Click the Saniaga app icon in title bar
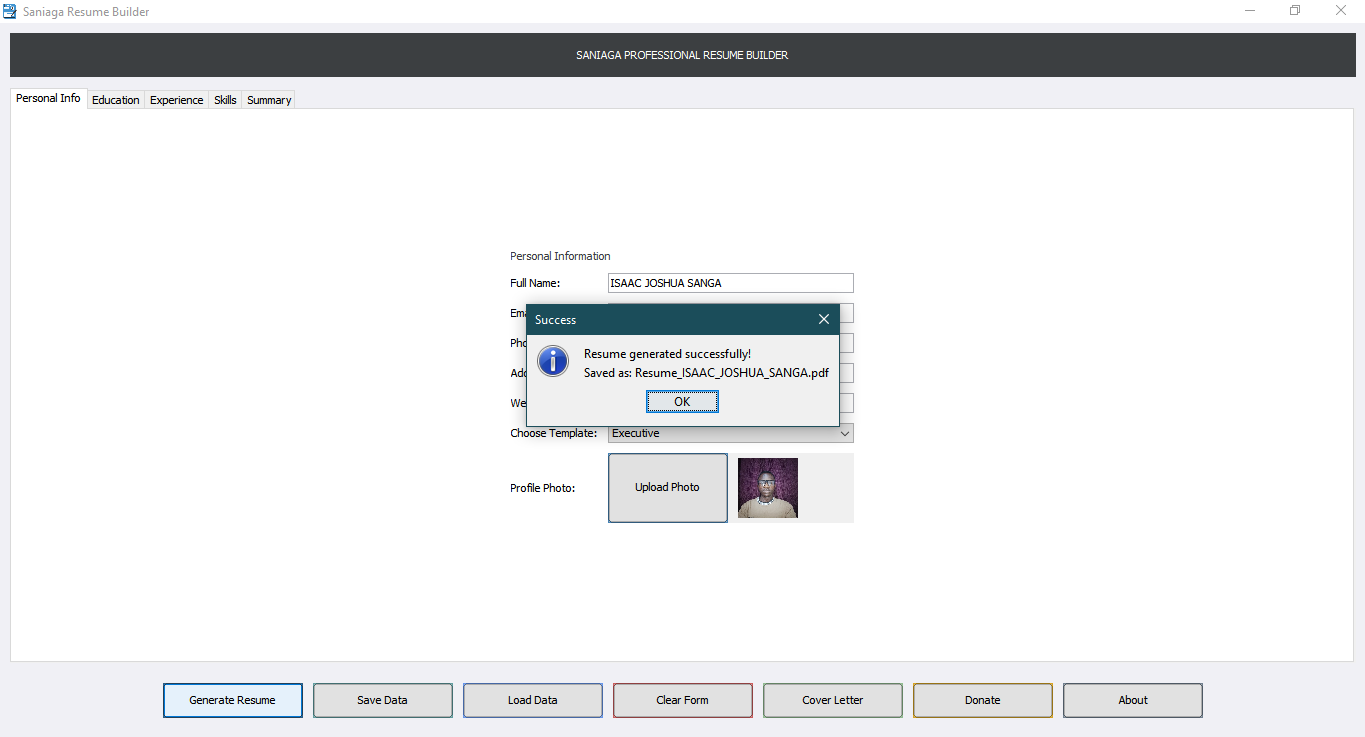Screen dimensions: 1365x737 10,11
